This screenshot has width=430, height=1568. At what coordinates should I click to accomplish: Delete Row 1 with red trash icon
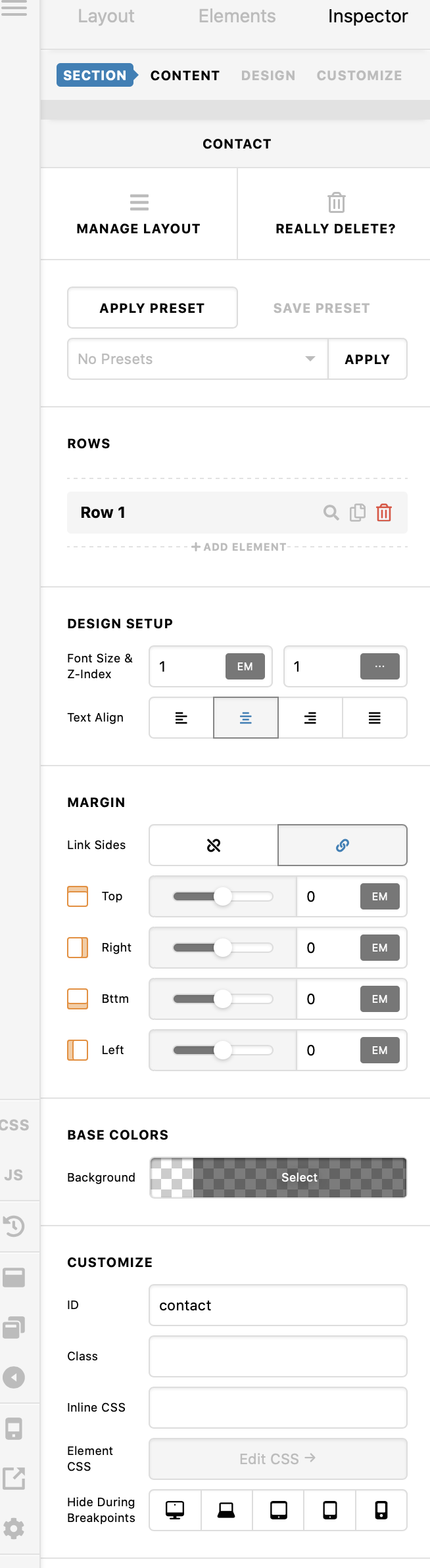click(x=384, y=513)
